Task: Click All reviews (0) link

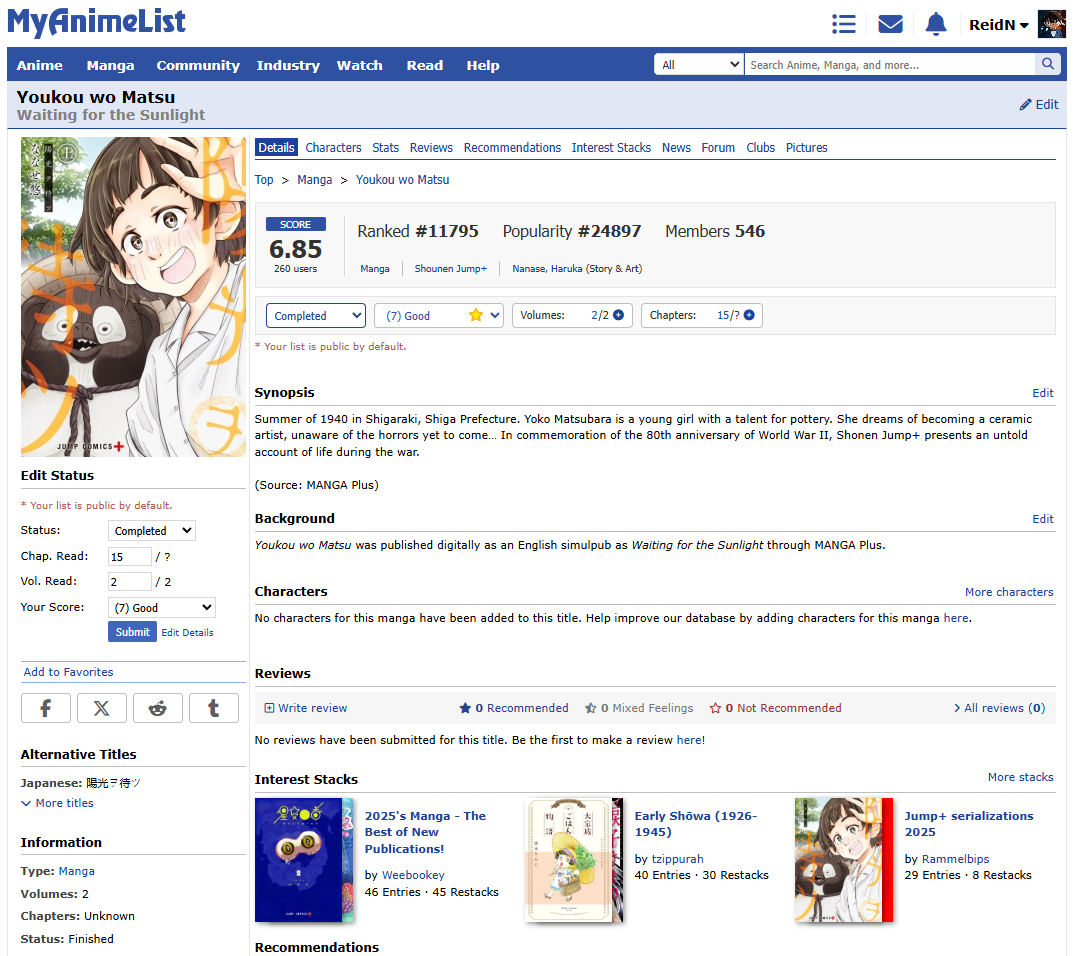Action: (999, 708)
